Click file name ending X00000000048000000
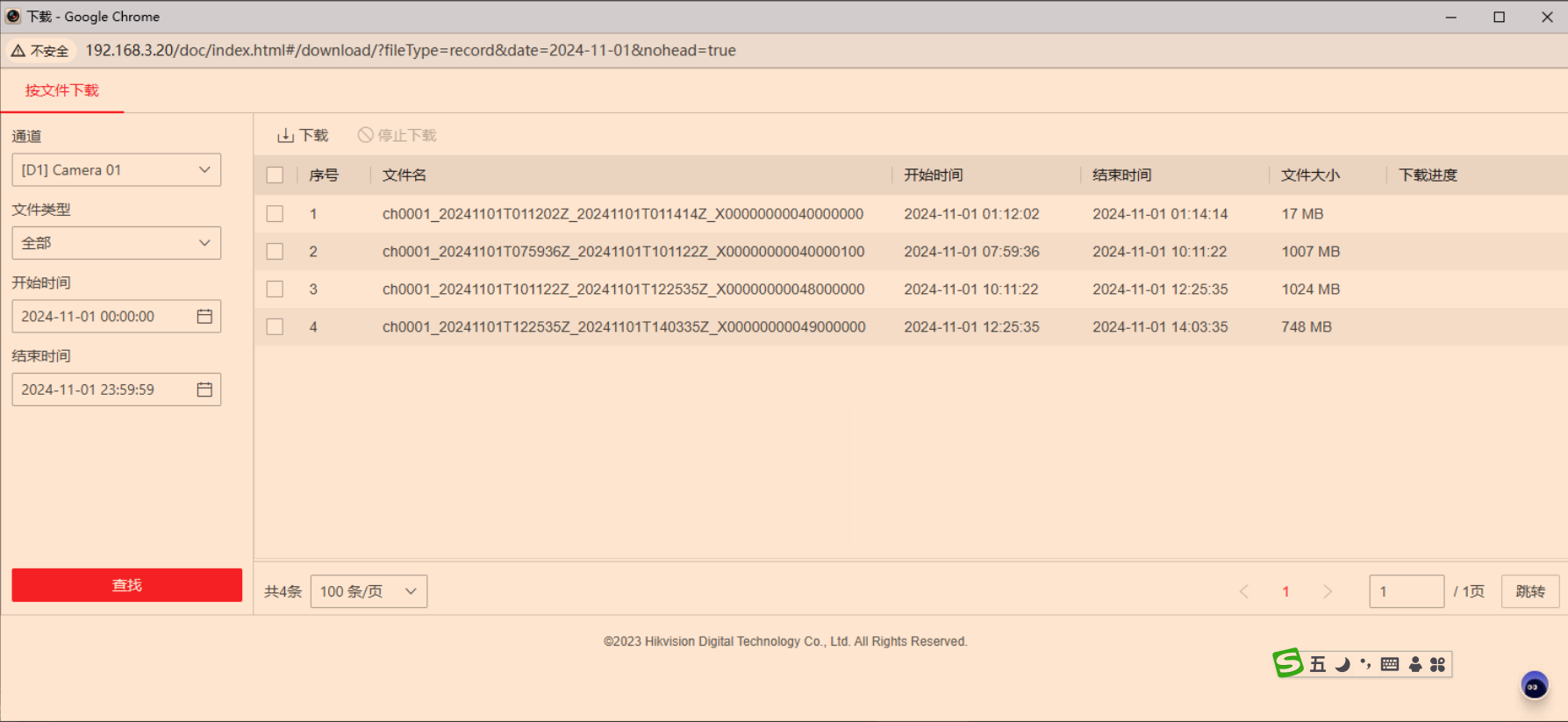Image resolution: width=1568 pixels, height=722 pixels. 624,290
